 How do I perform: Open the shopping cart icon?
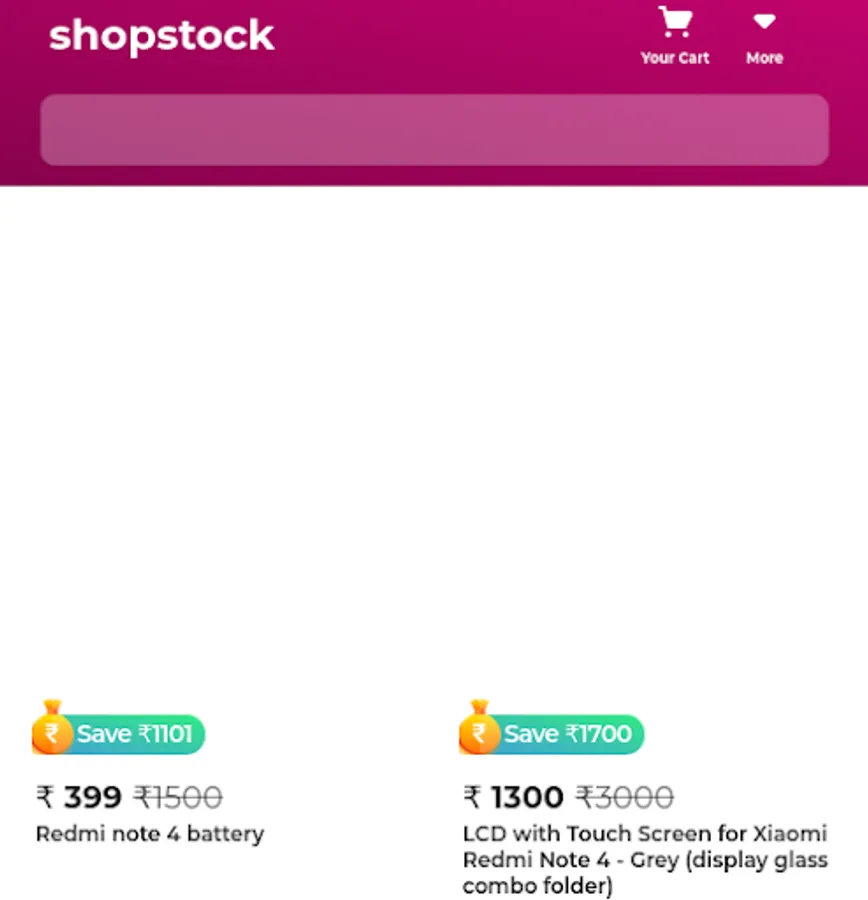(x=675, y=22)
